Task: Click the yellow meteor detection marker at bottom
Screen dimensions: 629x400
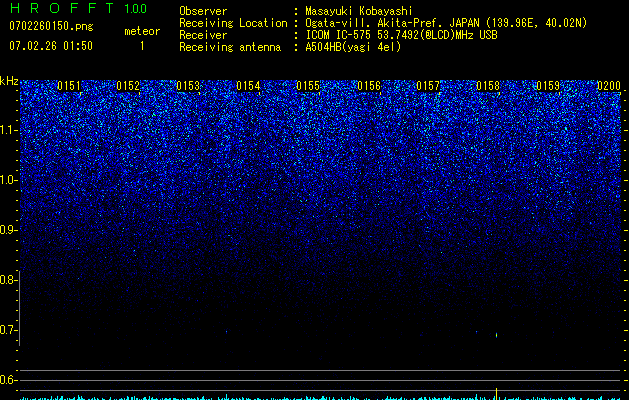Action: (x=497, y=394)
